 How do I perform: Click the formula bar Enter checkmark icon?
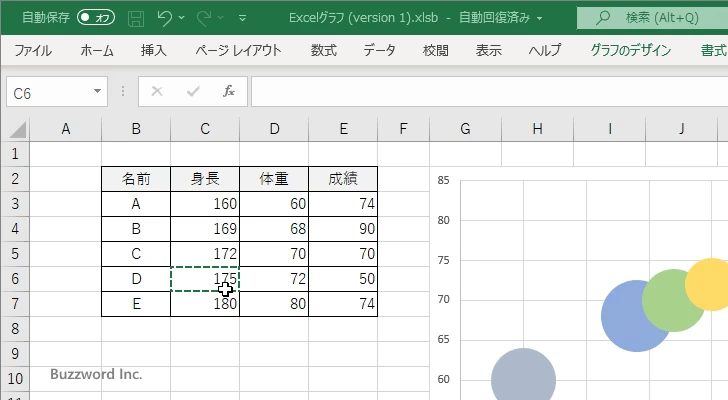click(x=193, y=91)
